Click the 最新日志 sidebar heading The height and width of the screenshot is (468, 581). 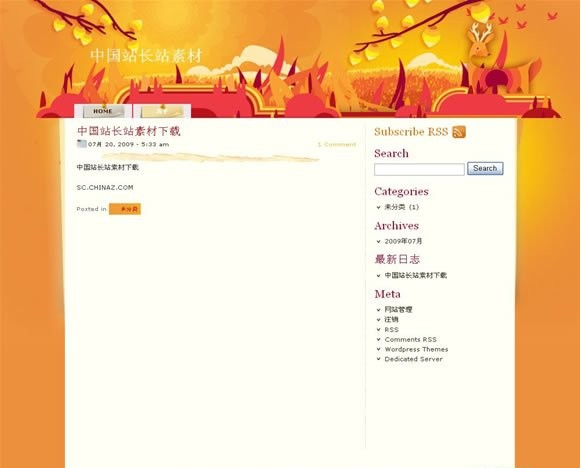click(x=397, y=259)
